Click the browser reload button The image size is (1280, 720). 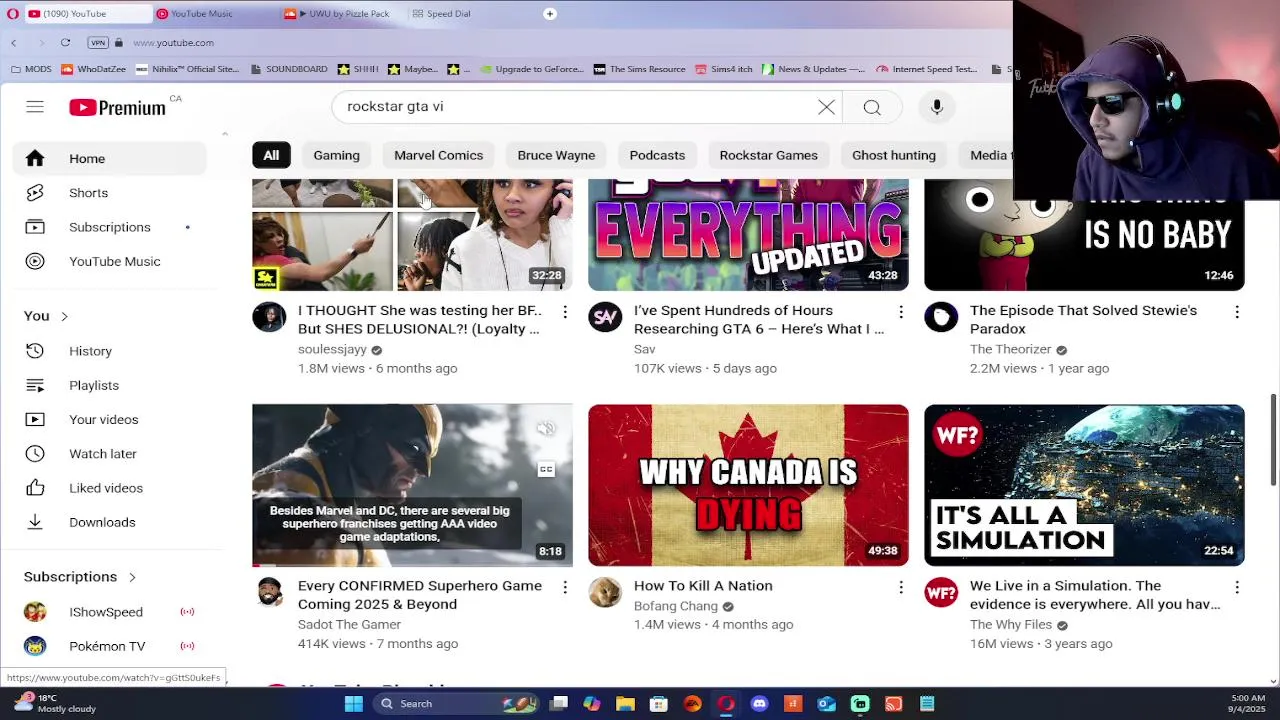[65, 42]
